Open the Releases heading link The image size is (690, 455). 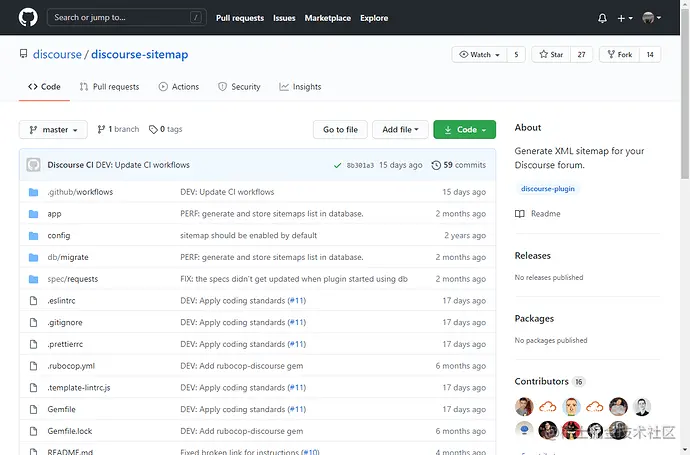(x=532, y=256)
